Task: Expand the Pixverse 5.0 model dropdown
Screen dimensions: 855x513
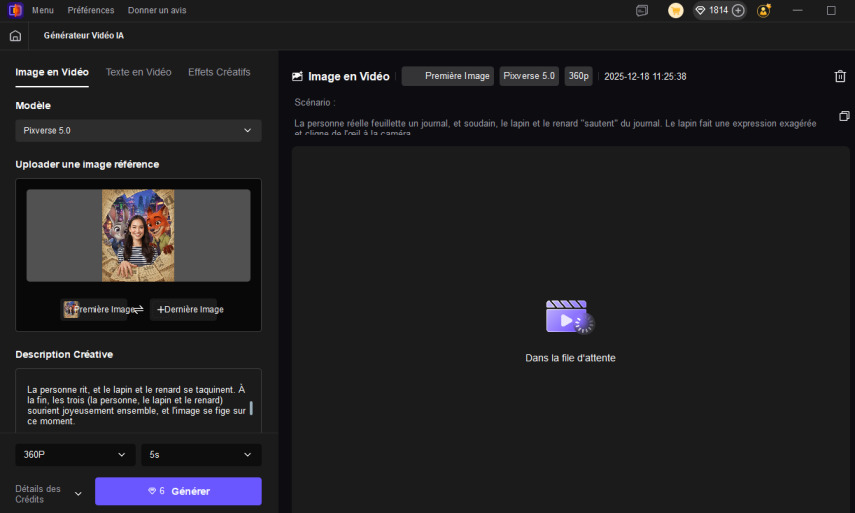Action: pyautogui.click(x=138, y=131)
